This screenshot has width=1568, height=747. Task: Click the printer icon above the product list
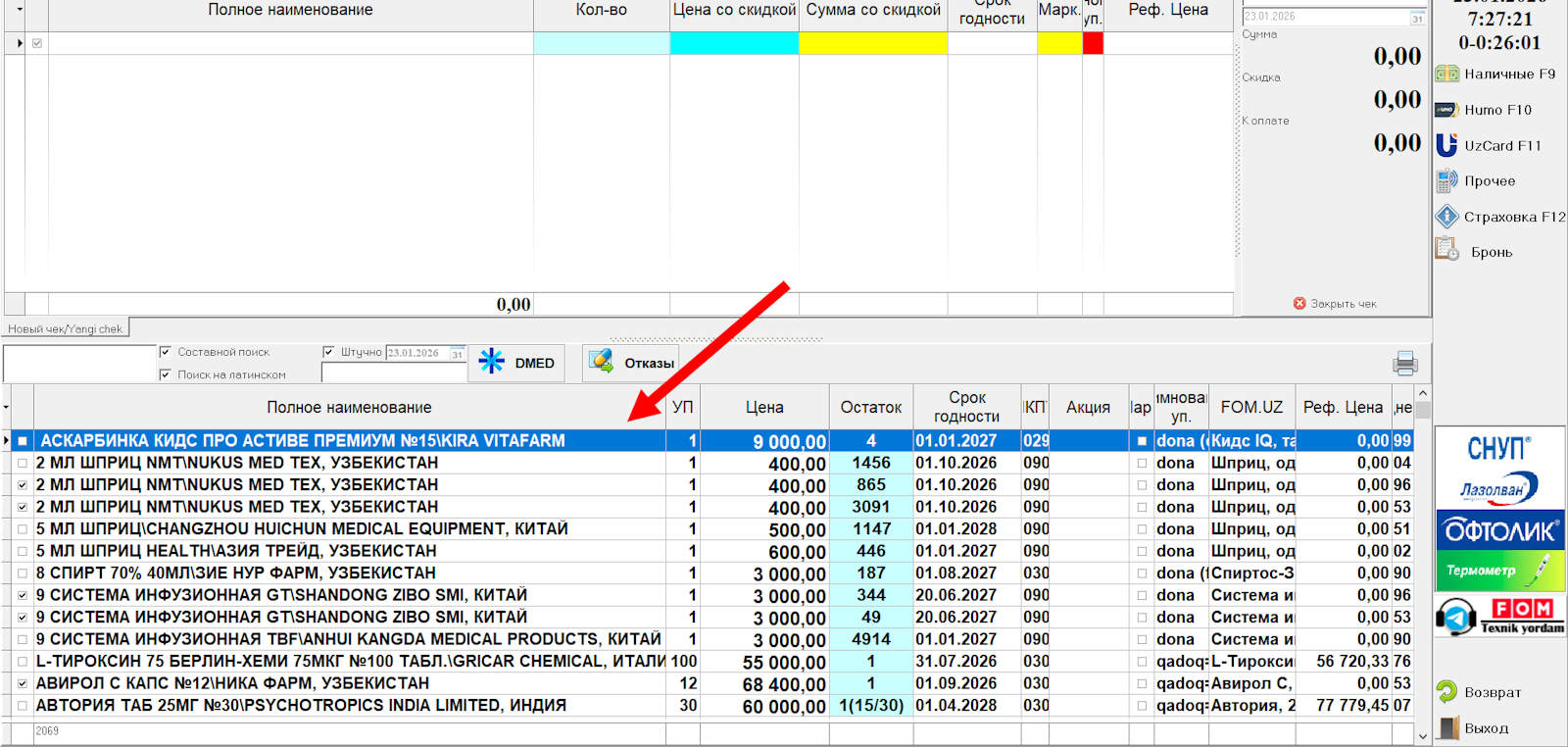pos(1405,364)
